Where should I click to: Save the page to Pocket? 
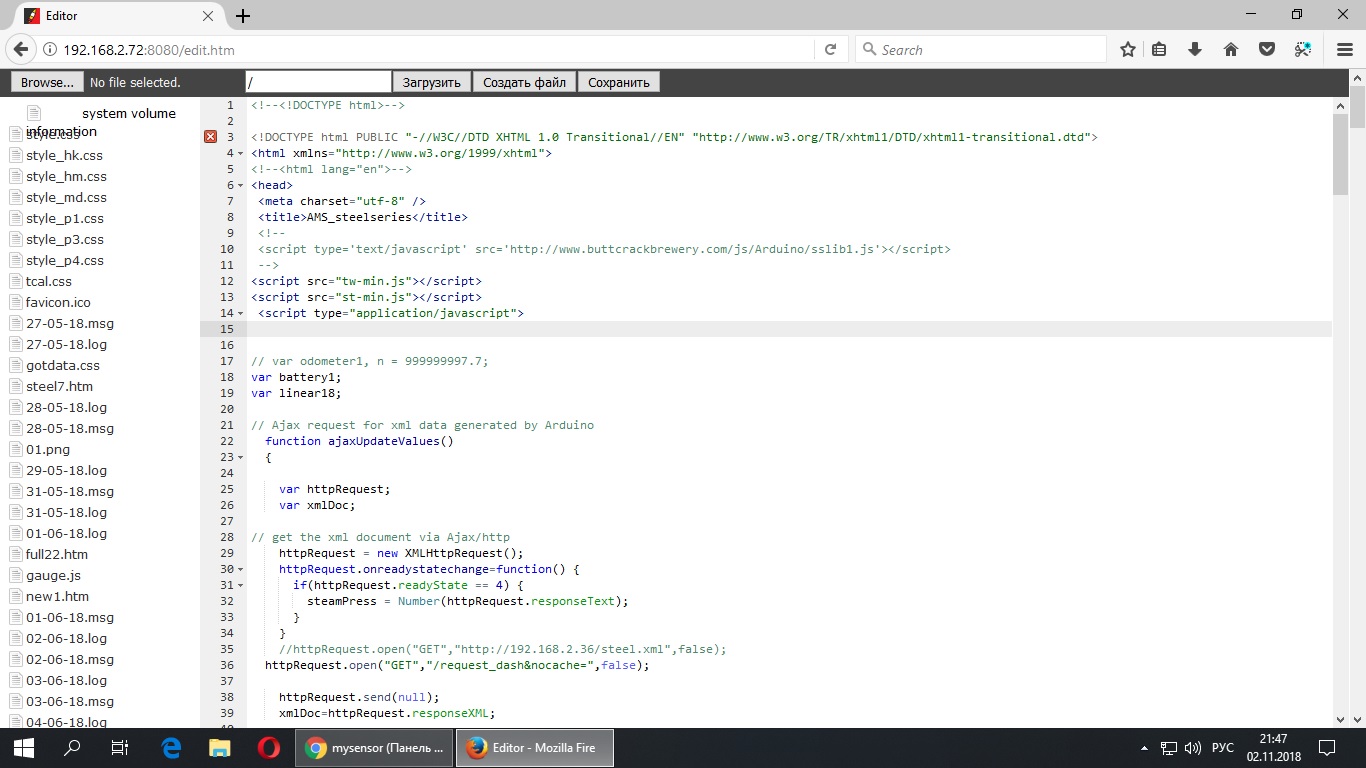tap(1267, 48)
